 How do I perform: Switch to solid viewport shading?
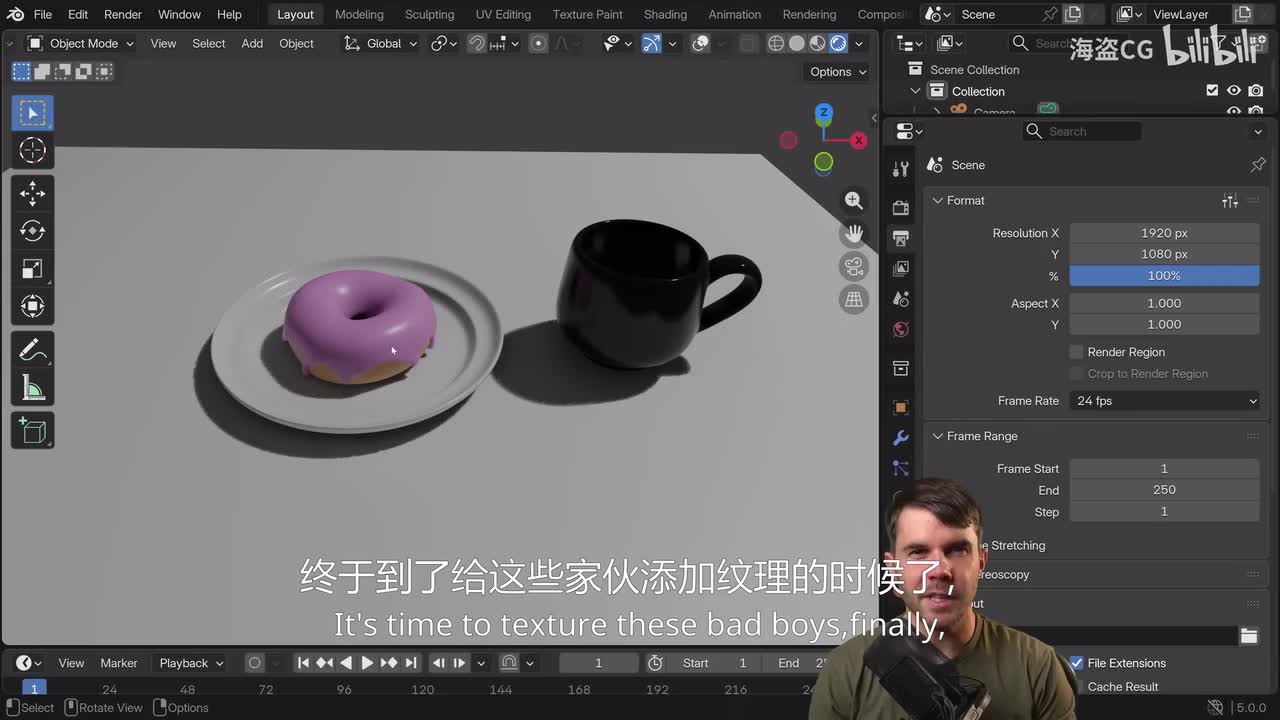click(x=797, y=43)
